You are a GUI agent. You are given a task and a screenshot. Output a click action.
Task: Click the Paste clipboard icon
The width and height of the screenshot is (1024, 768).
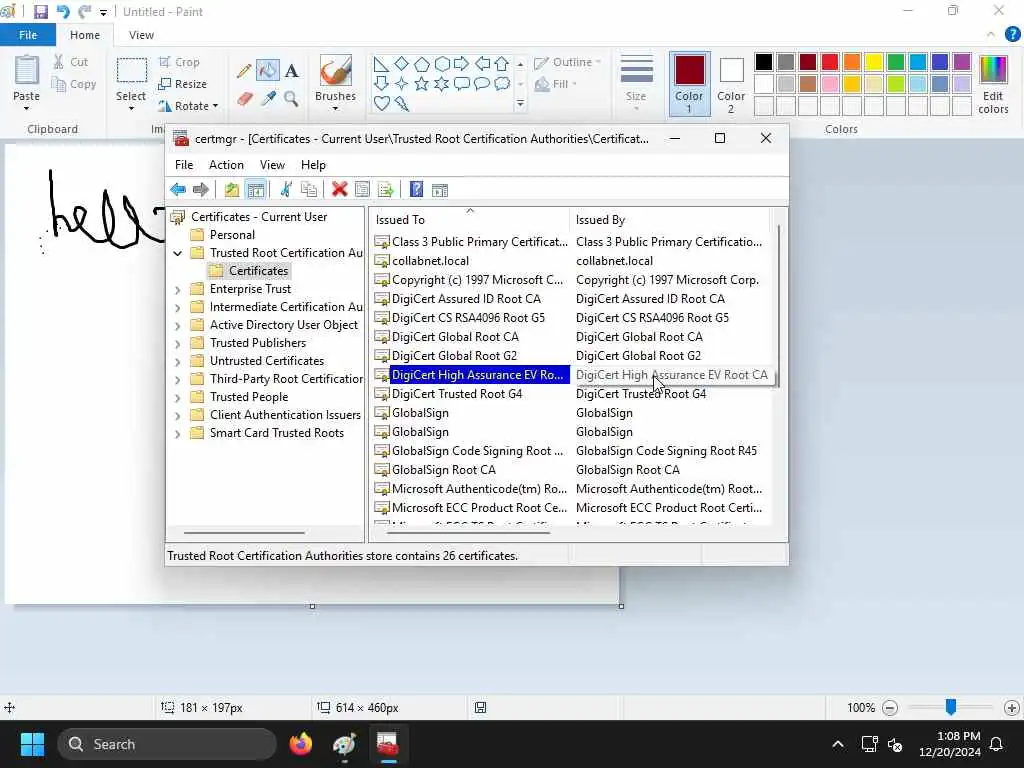(27, 71)
